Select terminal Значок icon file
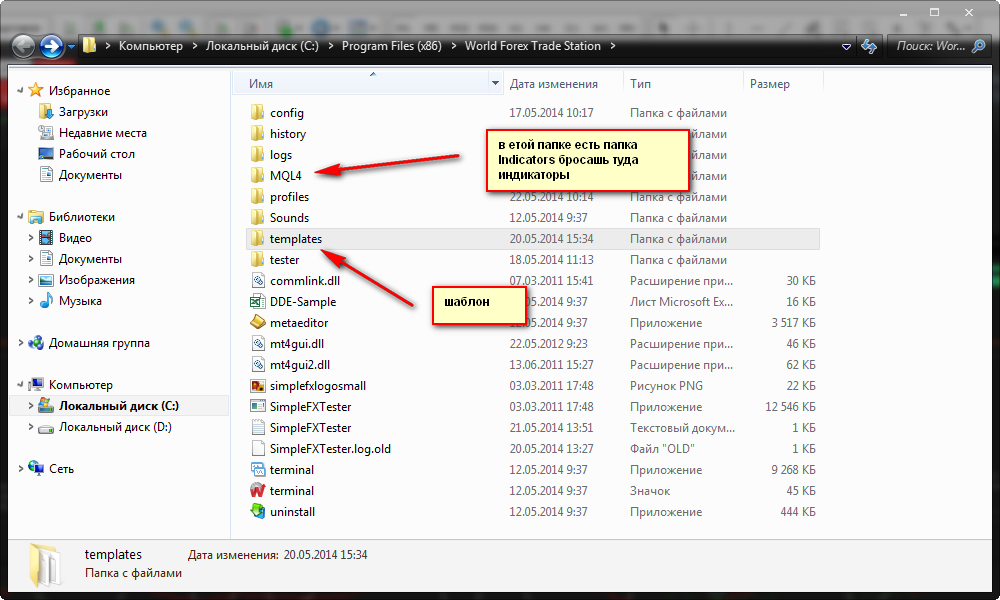The image size is (1000, 600). [258, 491]
